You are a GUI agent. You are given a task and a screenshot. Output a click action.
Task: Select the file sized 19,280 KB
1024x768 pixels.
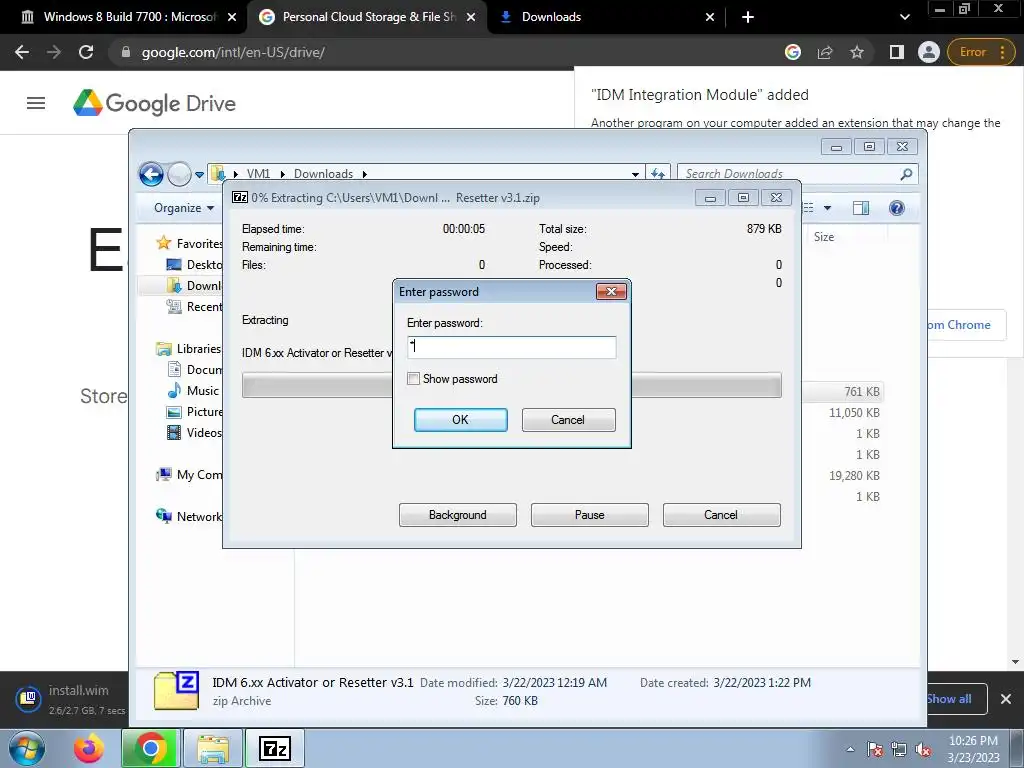click(x=854, y=475)
